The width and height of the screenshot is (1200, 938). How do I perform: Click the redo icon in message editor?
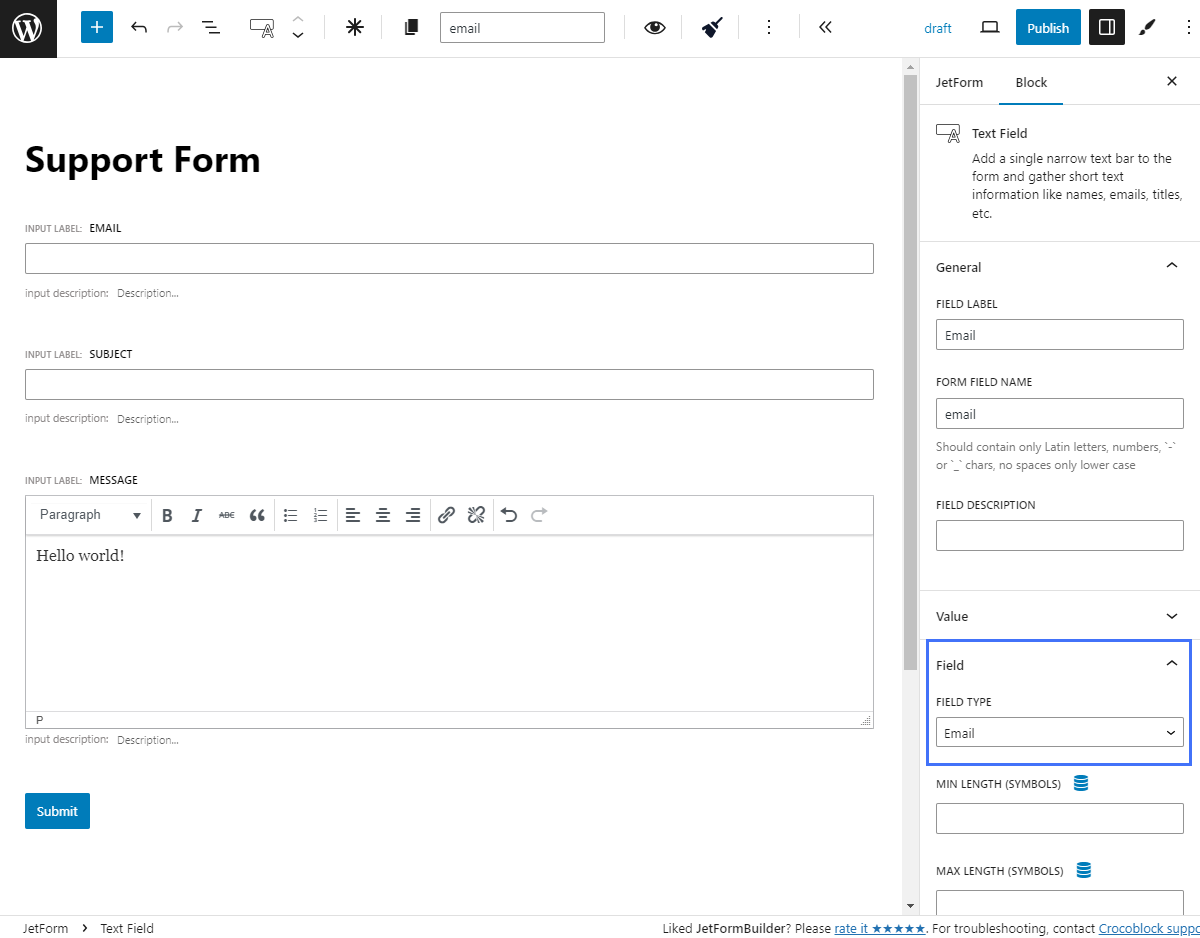pyautogui.click(x=539, y=515)
